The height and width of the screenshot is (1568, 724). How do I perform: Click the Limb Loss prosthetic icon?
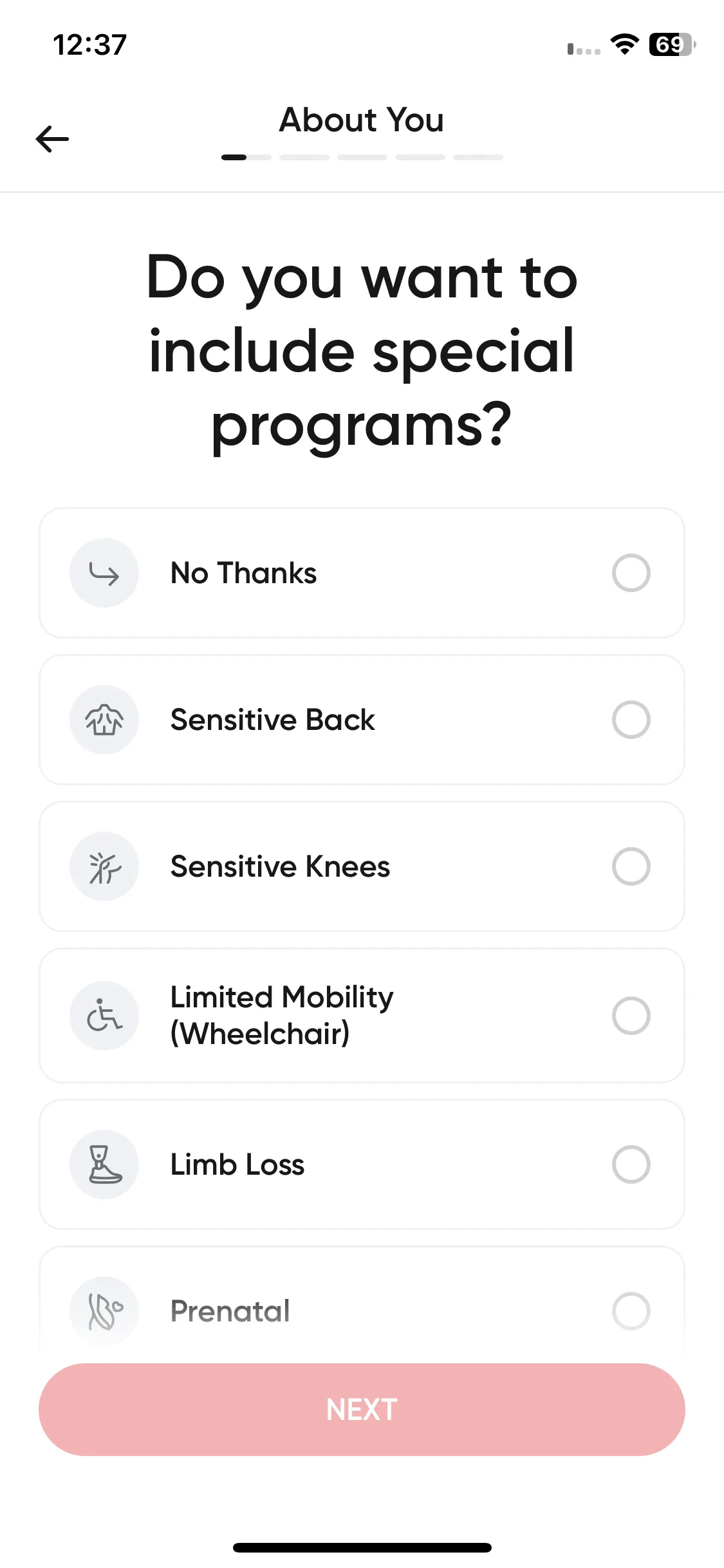pos(104,1164)
